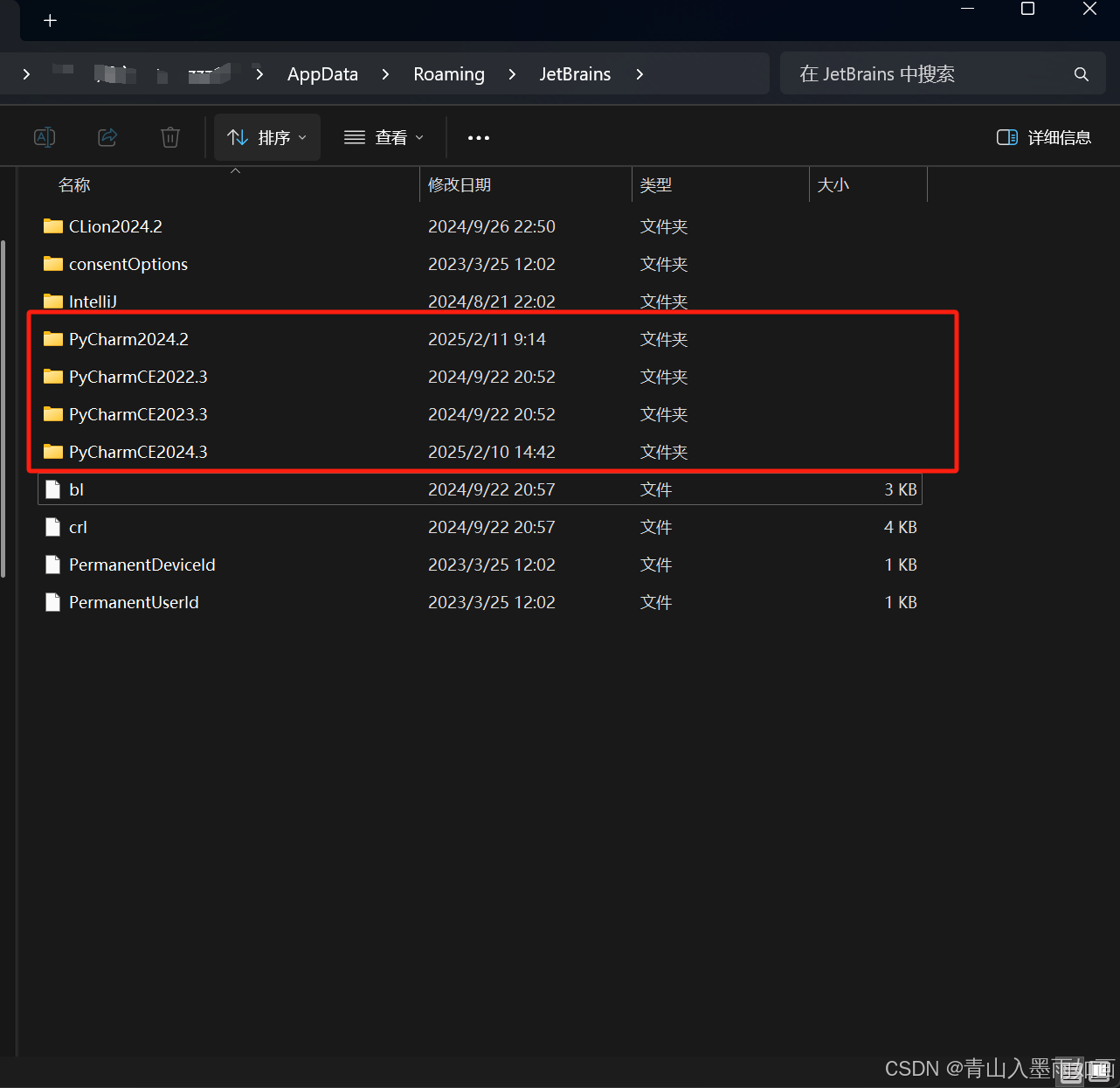Image resolution: width=1120 pixels, height=1088 pixels.
Task: Click the folder icon of PyCharm2024.2
Action: [53, 339]
